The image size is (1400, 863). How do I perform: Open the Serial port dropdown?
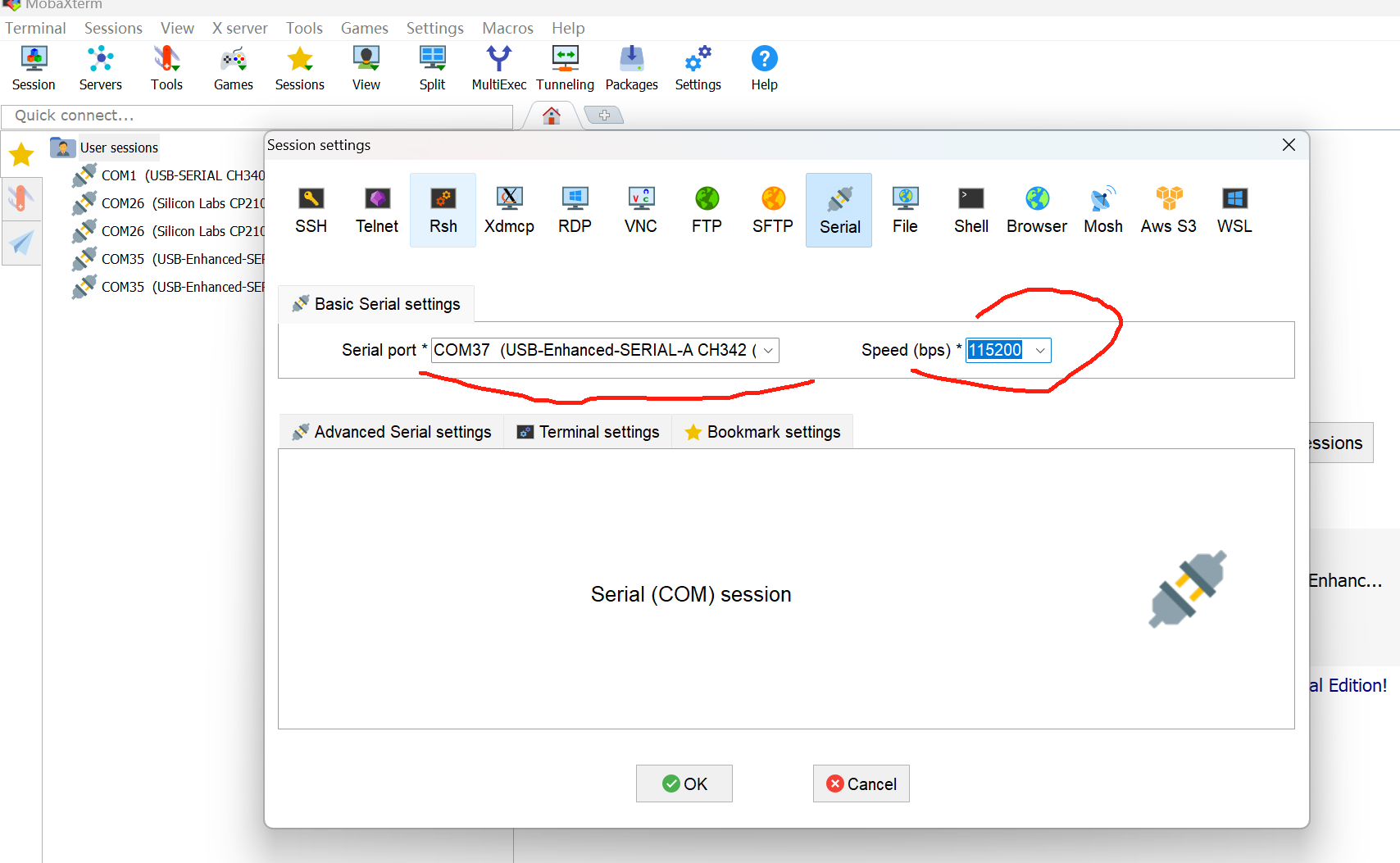click(605, 350)
